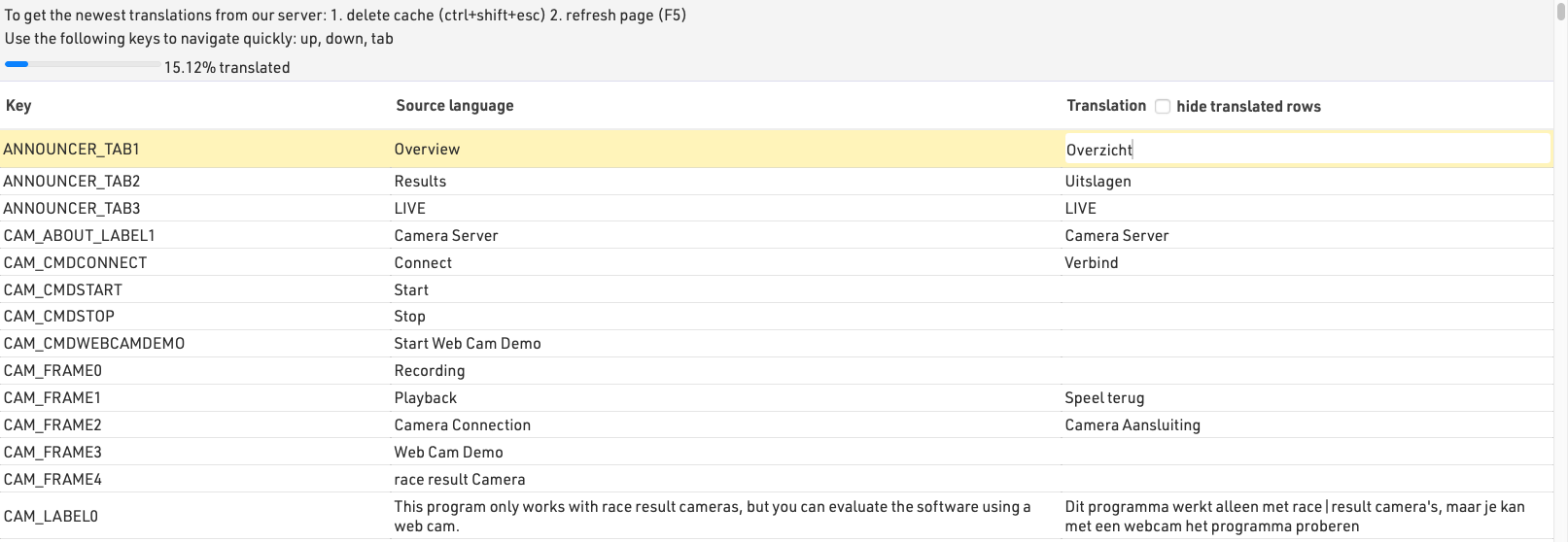Screen dimensions: 1568x542
Task: Click the Overzicht translation input field
Action: click(1306, 150)
